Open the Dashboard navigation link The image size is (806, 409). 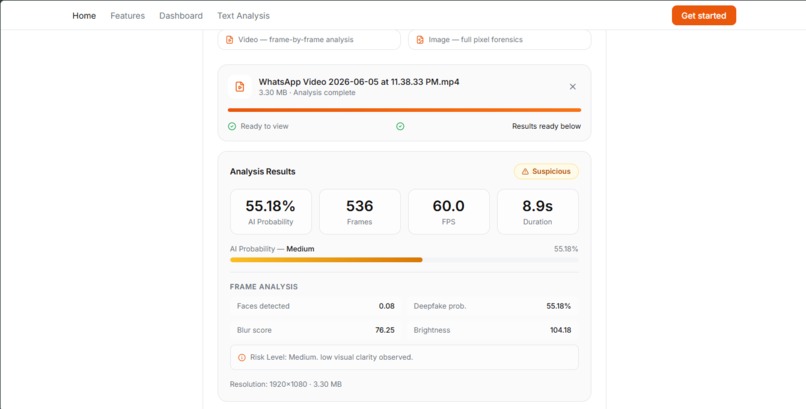(181, 16)
